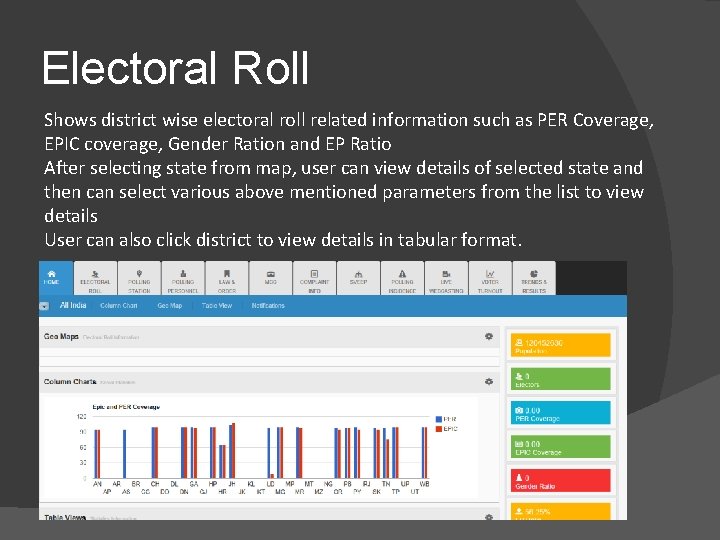Click the Column Charts panel title

pyautogui.click(x=70, y=382)
